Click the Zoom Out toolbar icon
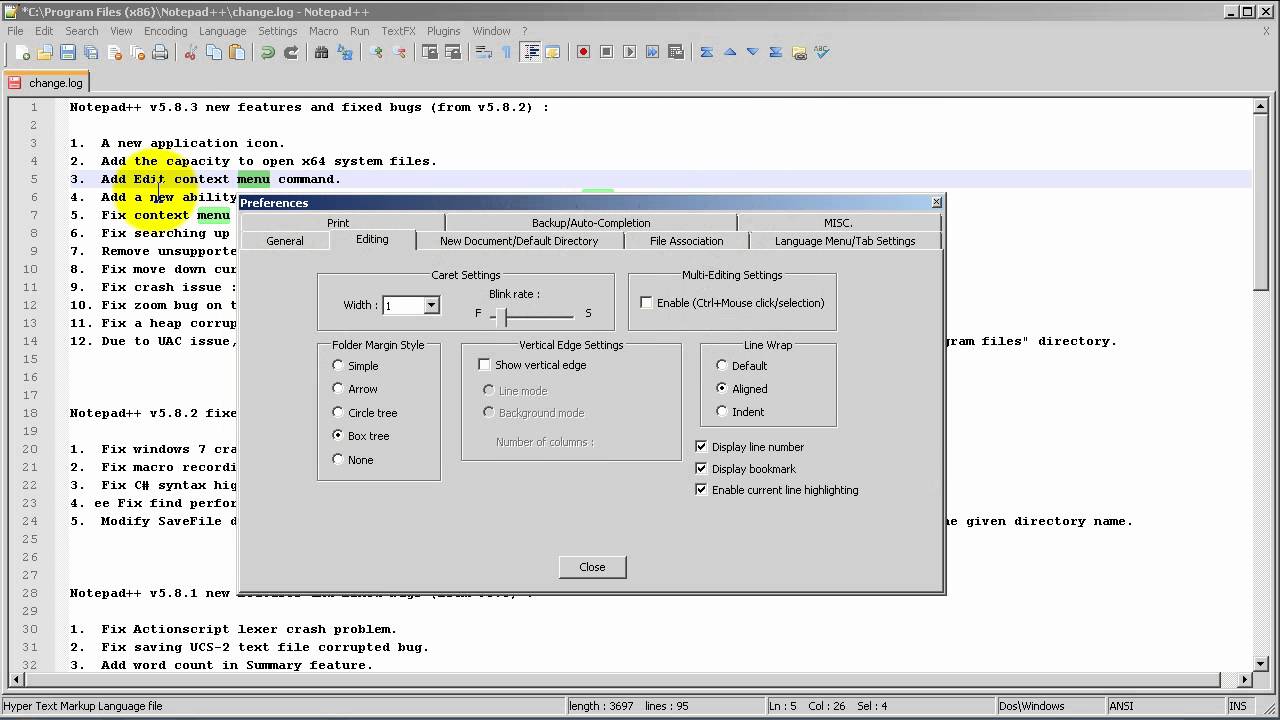Viewport: 1280px width, 720px height. pos(399,52)
